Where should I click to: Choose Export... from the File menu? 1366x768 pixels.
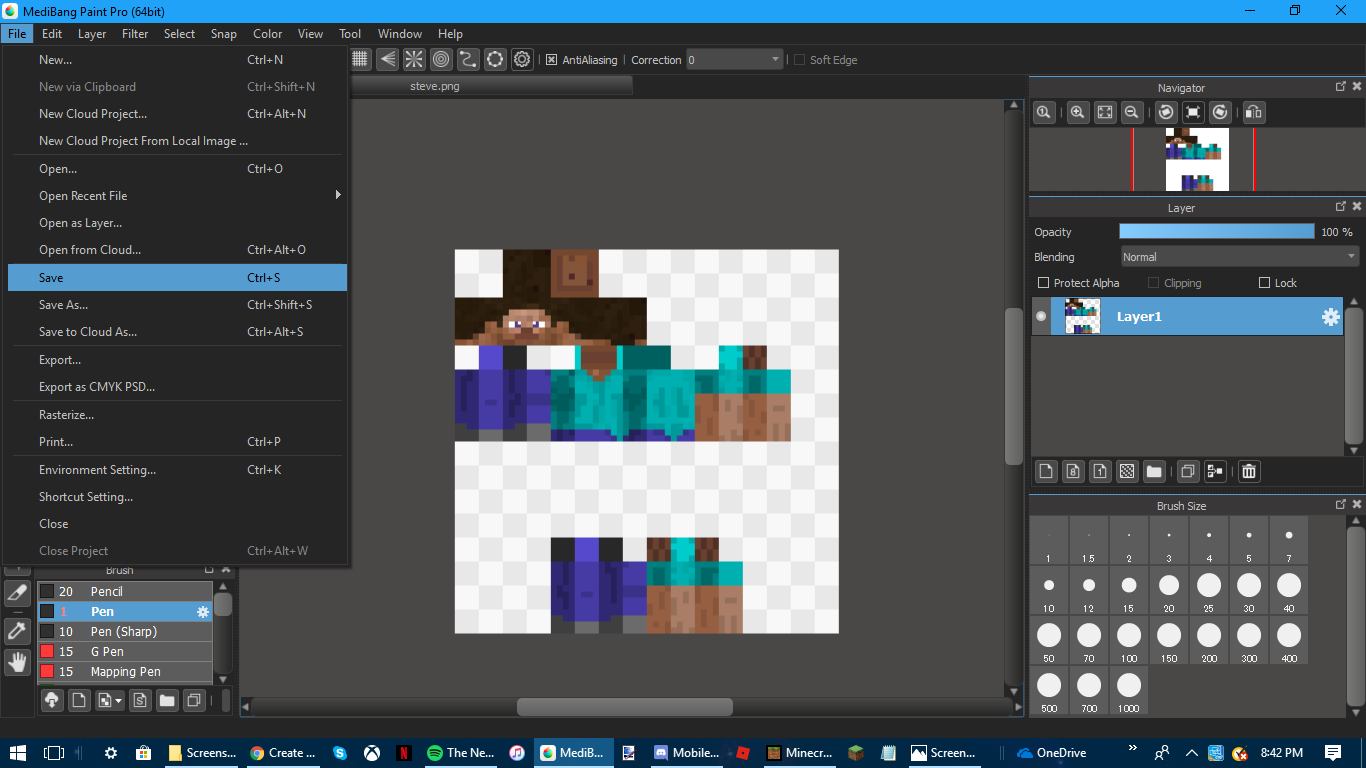(177, 360)
